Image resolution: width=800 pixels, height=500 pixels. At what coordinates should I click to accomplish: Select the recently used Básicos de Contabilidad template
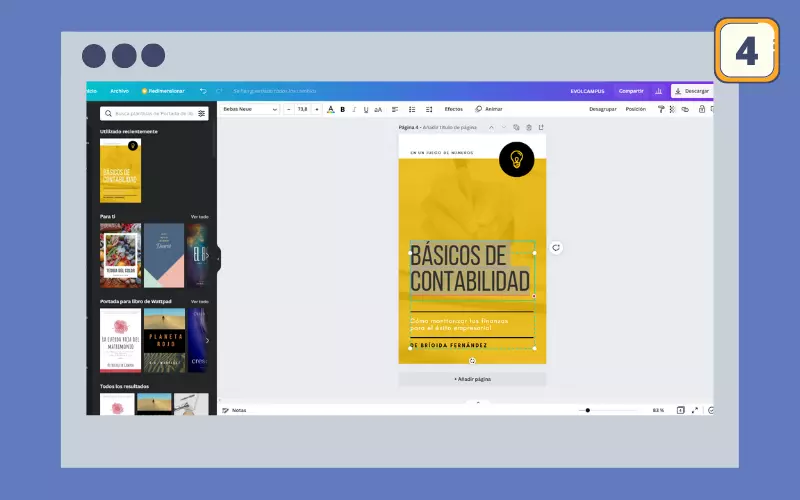pyautogui.click(x=120, y=170)
